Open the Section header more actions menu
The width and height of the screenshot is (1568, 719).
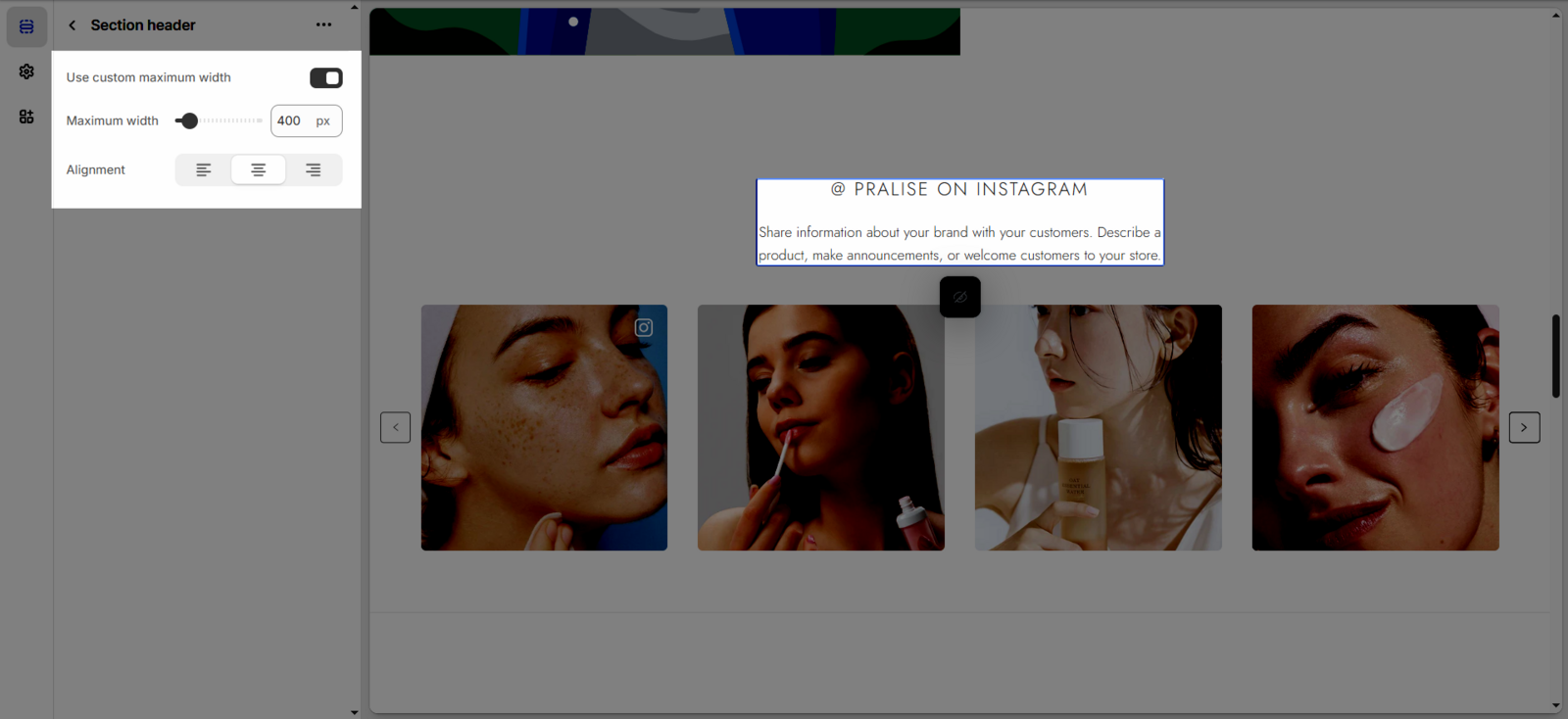pyautogui.click(x=323, y=25)
